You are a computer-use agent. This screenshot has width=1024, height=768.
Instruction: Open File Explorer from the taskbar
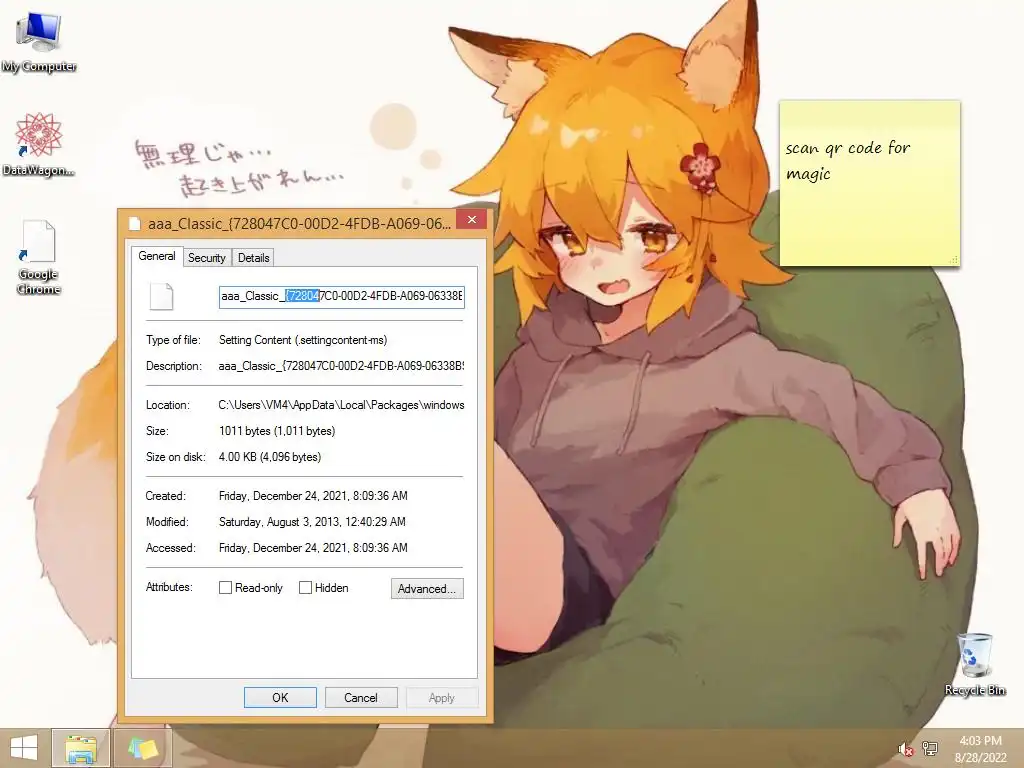(81, 748)
